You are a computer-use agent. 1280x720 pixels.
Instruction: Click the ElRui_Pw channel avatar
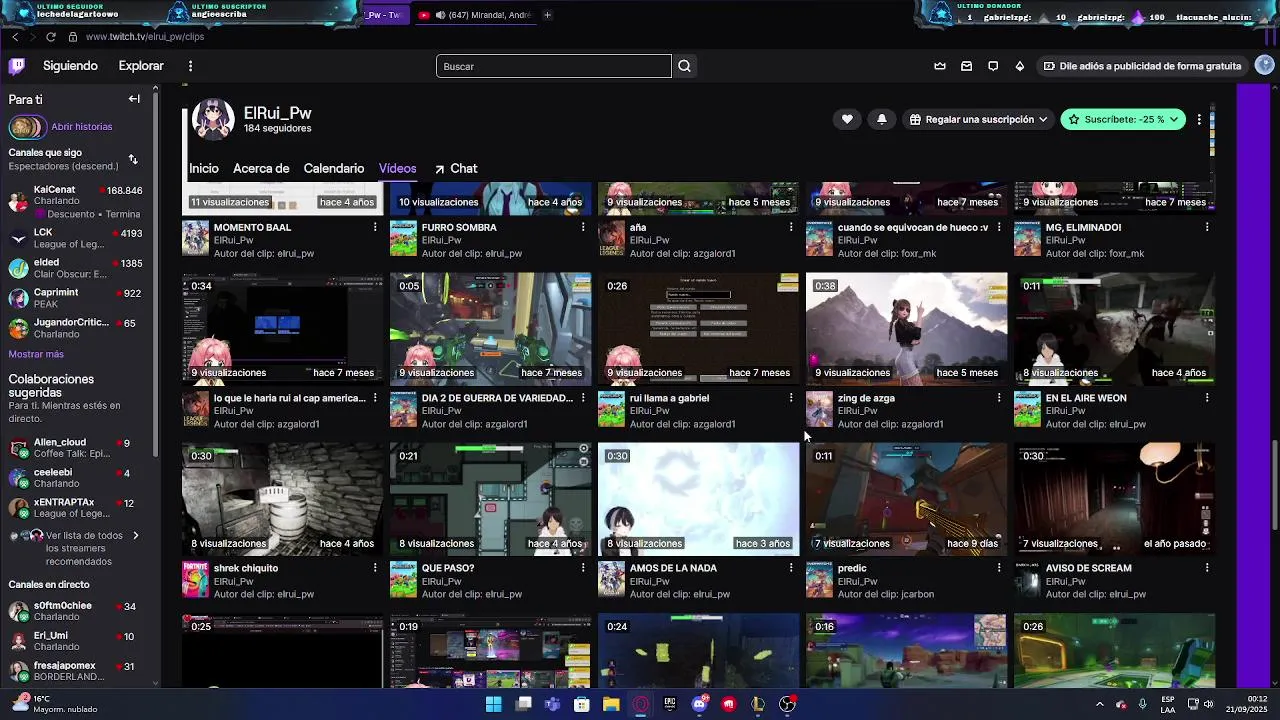click(x=213, y=119)
